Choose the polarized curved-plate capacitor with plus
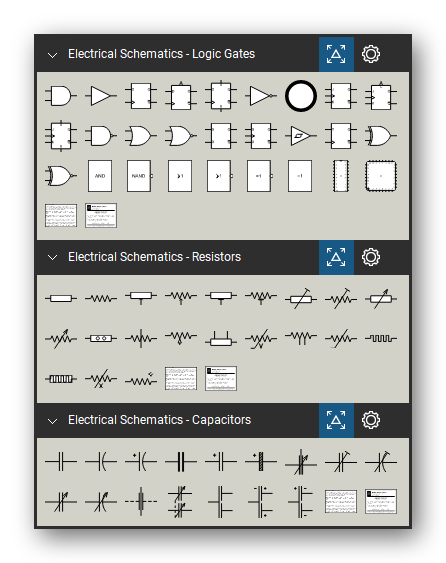This screenshot has width=446, height=563. pos(141,461)
